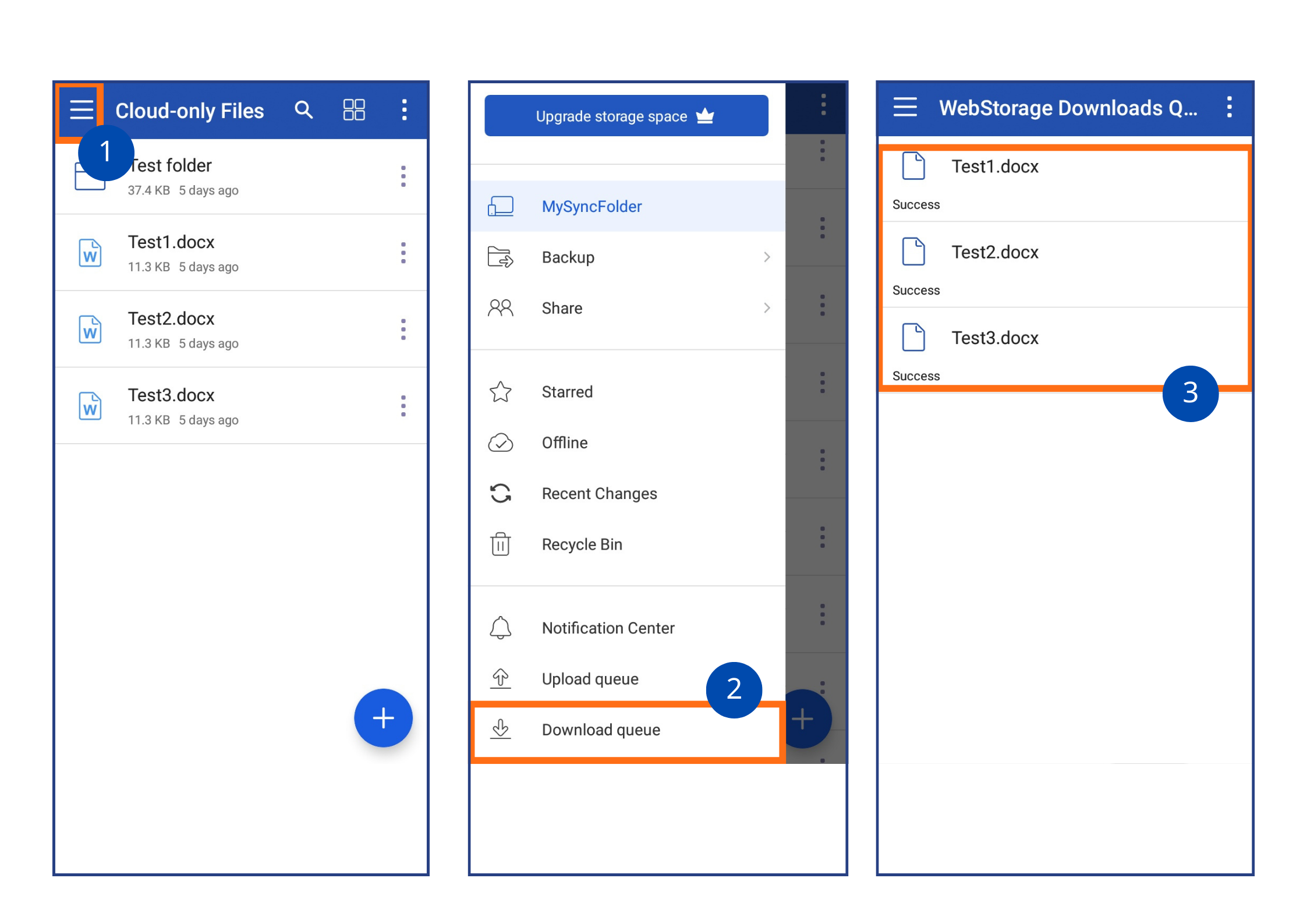Expand the Share chevron arrow
The image size is (1307, 924).
pos(767,307)
